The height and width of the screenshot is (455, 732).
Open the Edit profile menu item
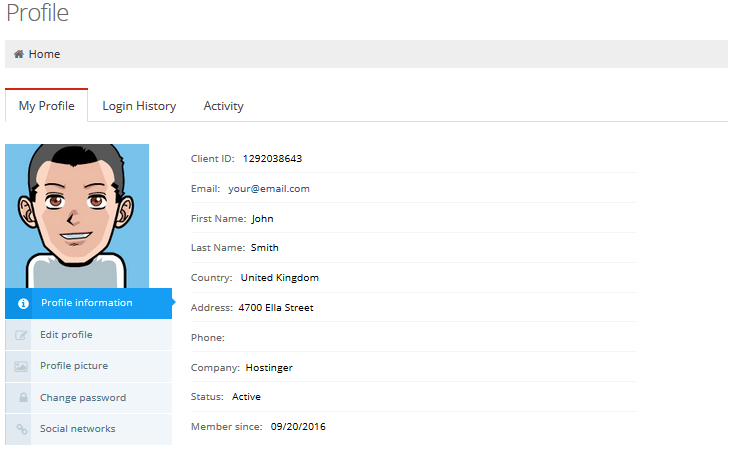pos(89,335)
